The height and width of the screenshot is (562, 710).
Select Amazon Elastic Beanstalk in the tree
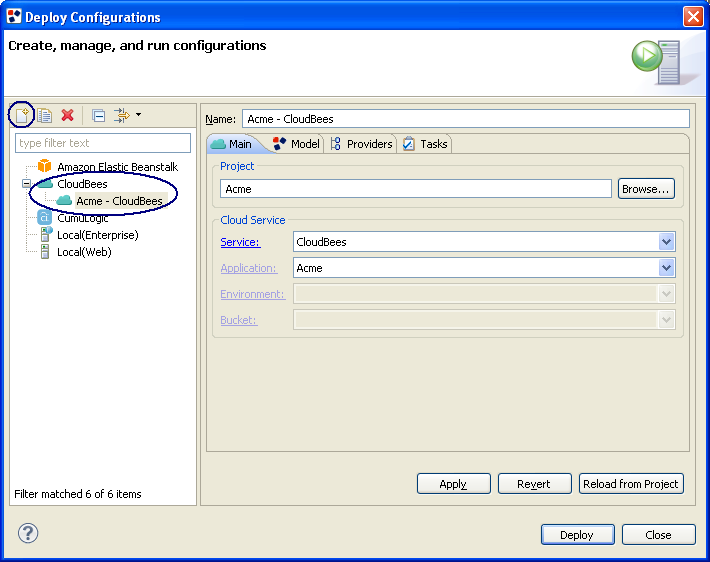[117, 167]
